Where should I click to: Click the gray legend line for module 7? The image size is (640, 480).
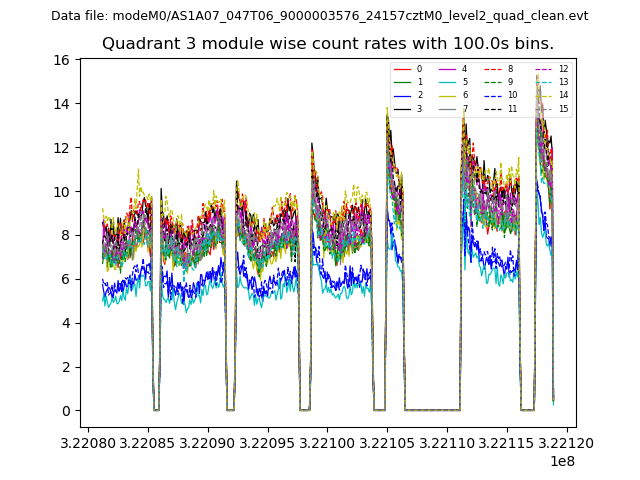(448, 108)
